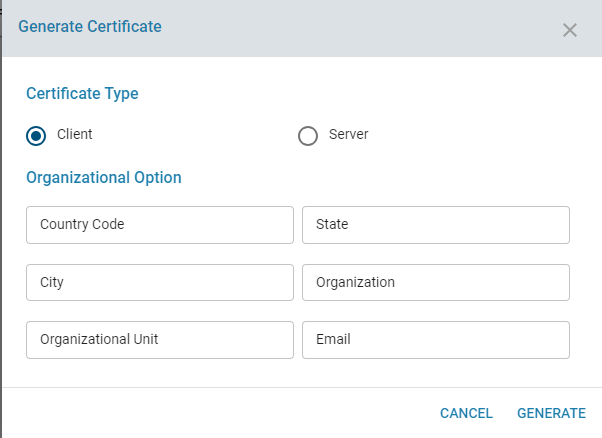Close the Generate Certificate dialog

pos(570,30)
